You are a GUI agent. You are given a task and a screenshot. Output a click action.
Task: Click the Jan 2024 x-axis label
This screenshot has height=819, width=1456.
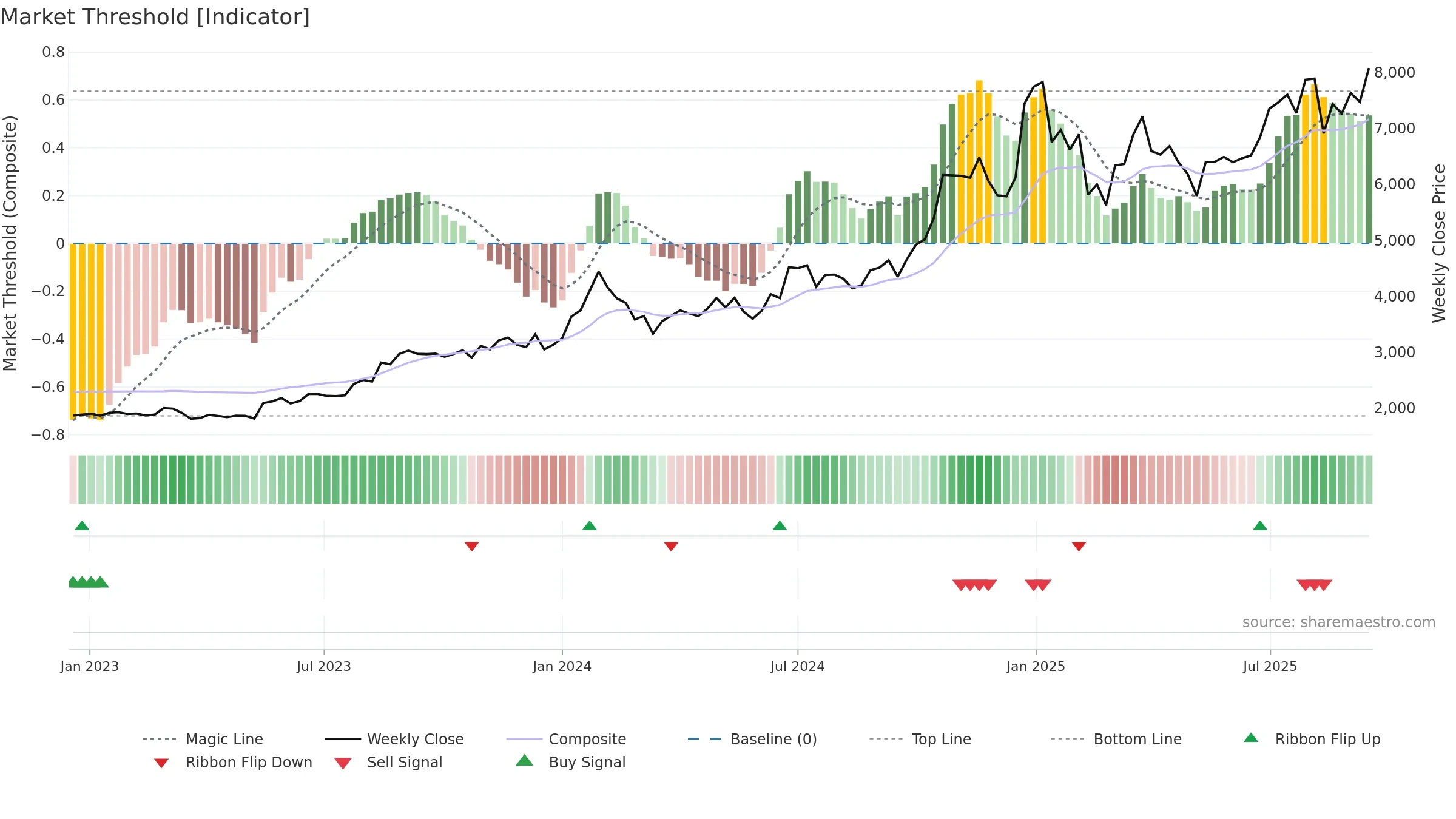tap(562, 667)
